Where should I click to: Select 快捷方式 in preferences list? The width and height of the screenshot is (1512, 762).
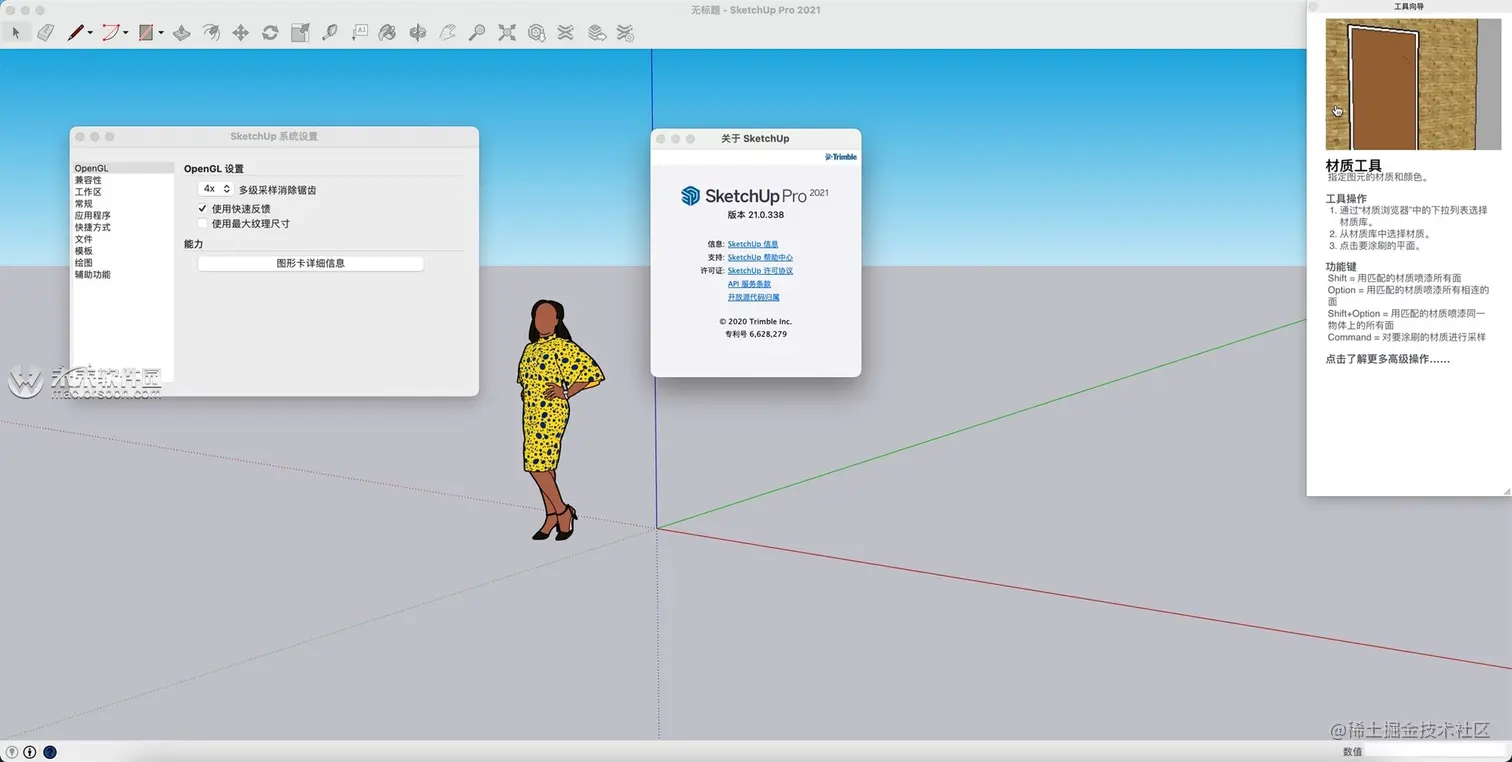pos(123,227)
